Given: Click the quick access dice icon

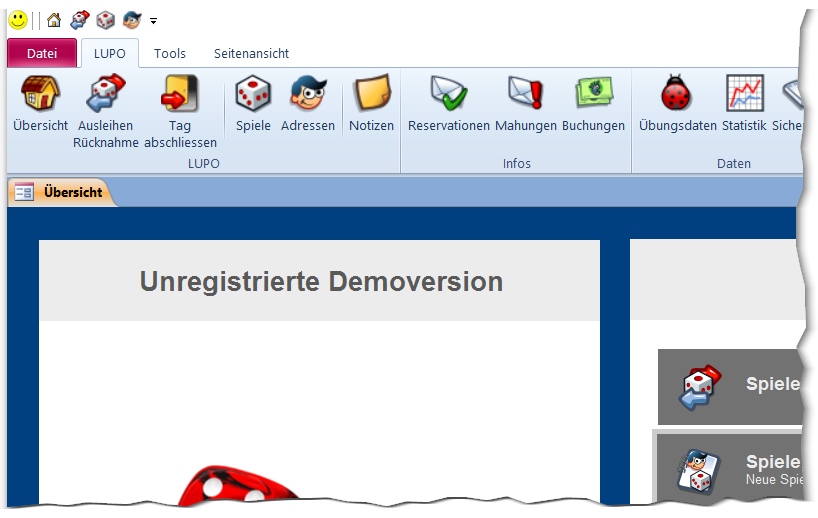Looking at the screenshot, I should (x=106, y=20).
